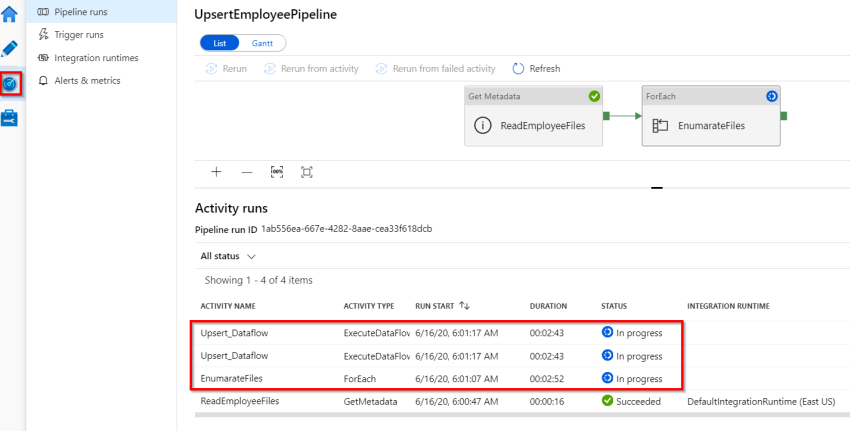Viewport: 850px width, 431px height.
Task: Zoom in with the plus icon
Action: (216, 172)
